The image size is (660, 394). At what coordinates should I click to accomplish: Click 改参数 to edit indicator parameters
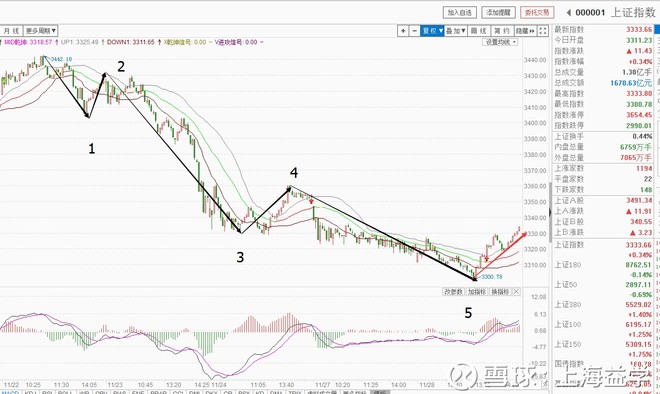click(x=453, y=291)
